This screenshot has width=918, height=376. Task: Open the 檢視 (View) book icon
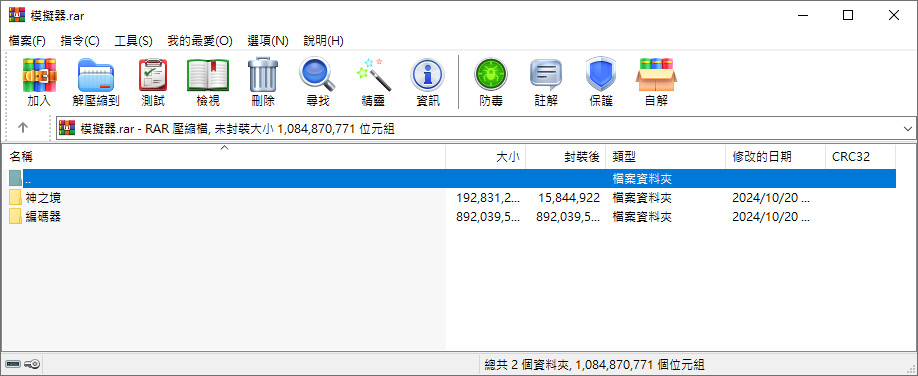208,75
